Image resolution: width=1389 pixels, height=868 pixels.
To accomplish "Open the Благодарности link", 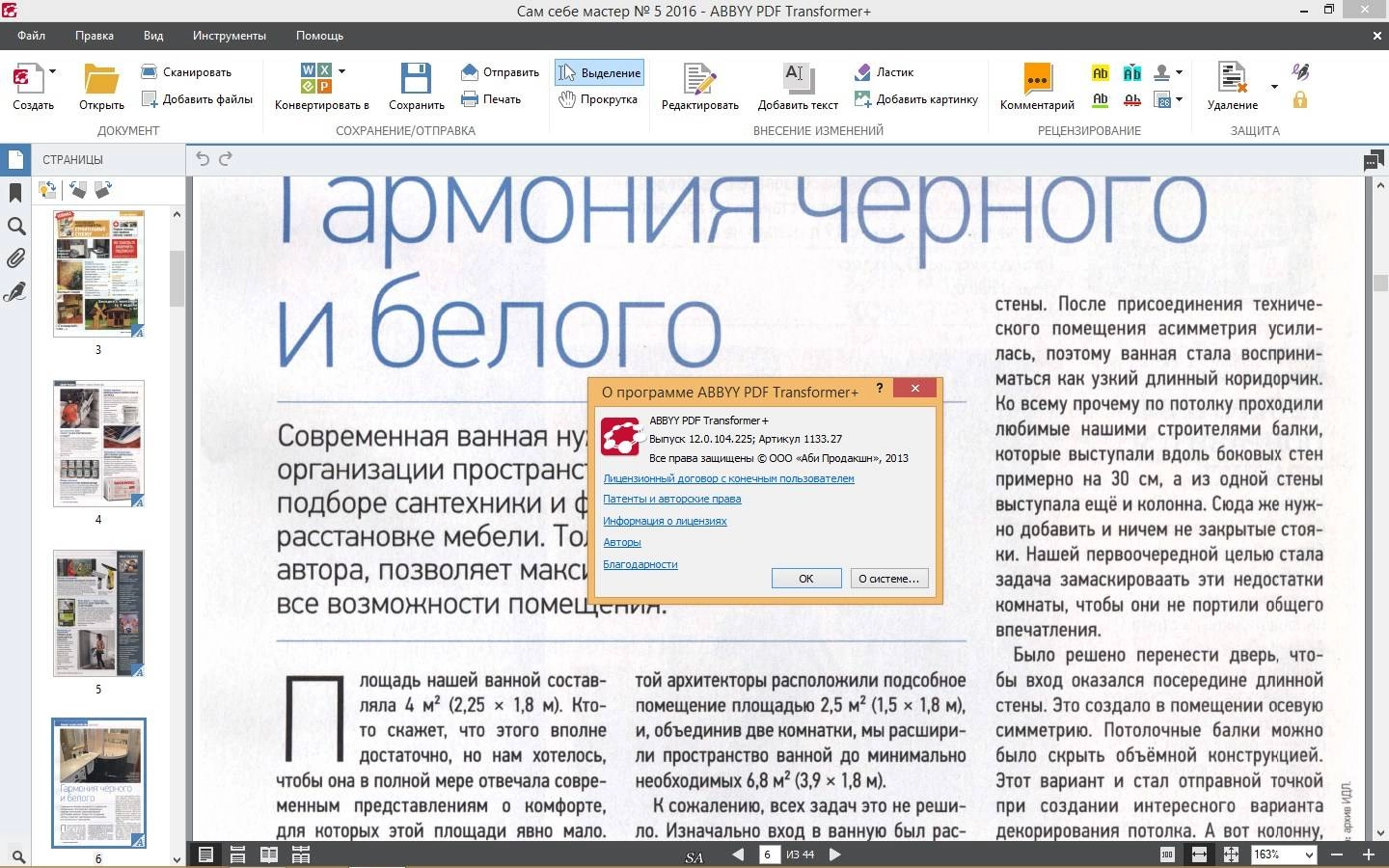I will point(640,564).
